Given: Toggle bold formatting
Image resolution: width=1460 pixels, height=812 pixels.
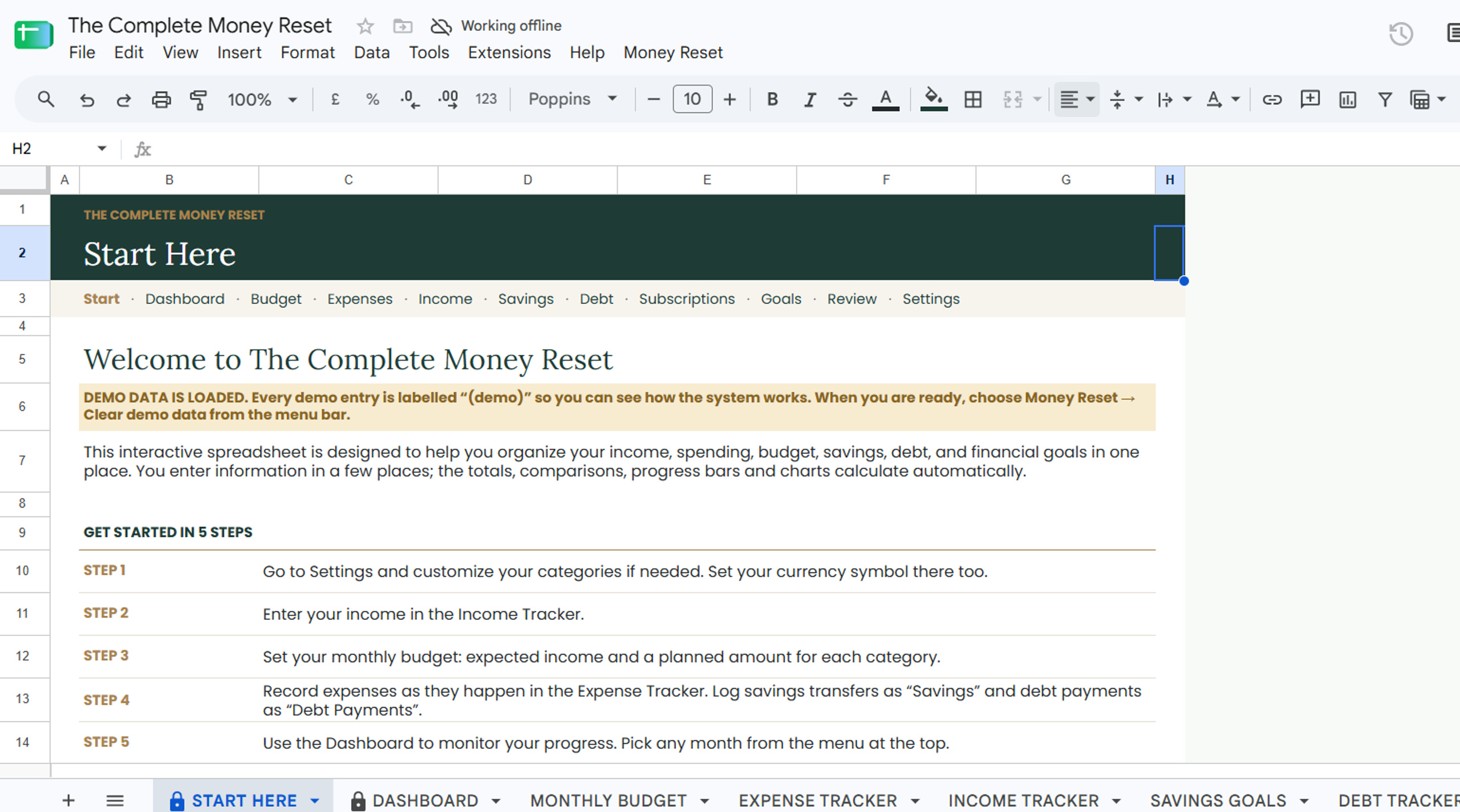Looking at the screenshot, I should coord(772,99).
